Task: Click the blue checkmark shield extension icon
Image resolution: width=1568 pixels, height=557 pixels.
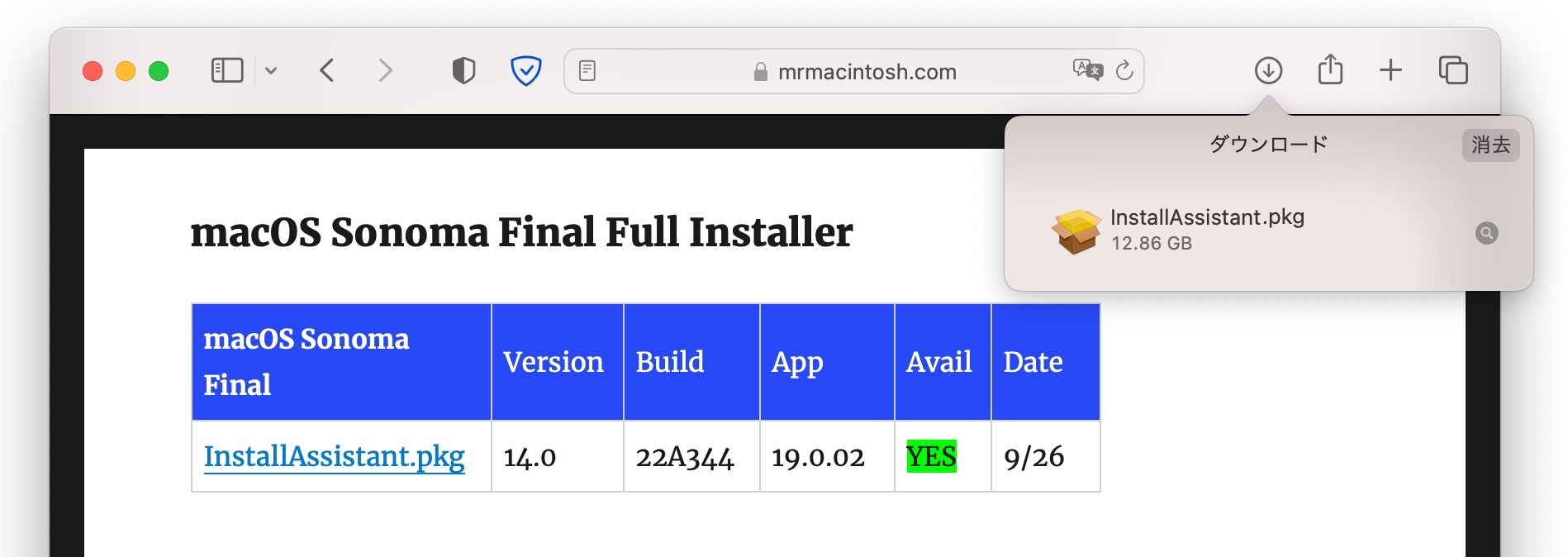Action: (526, 71)
